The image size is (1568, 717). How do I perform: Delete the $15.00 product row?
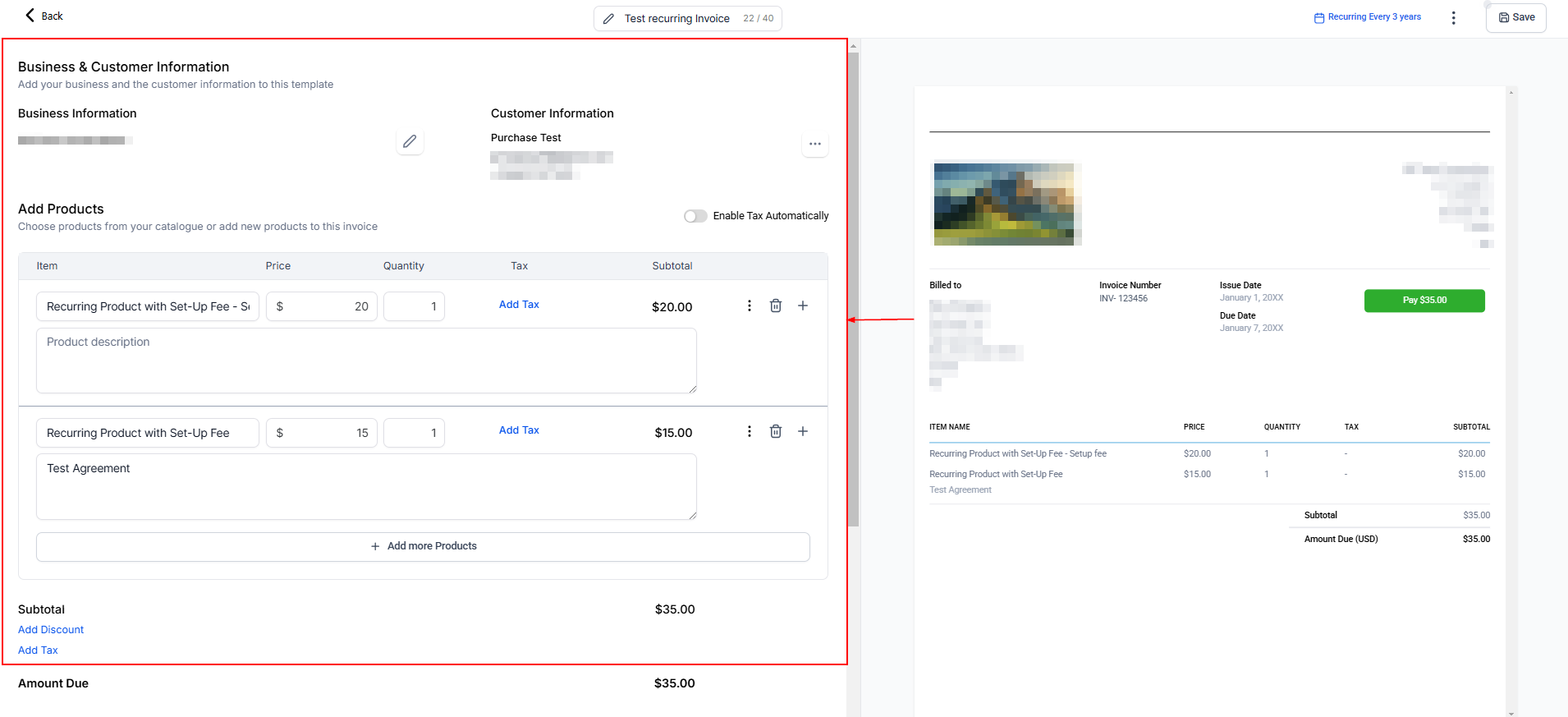775,431
